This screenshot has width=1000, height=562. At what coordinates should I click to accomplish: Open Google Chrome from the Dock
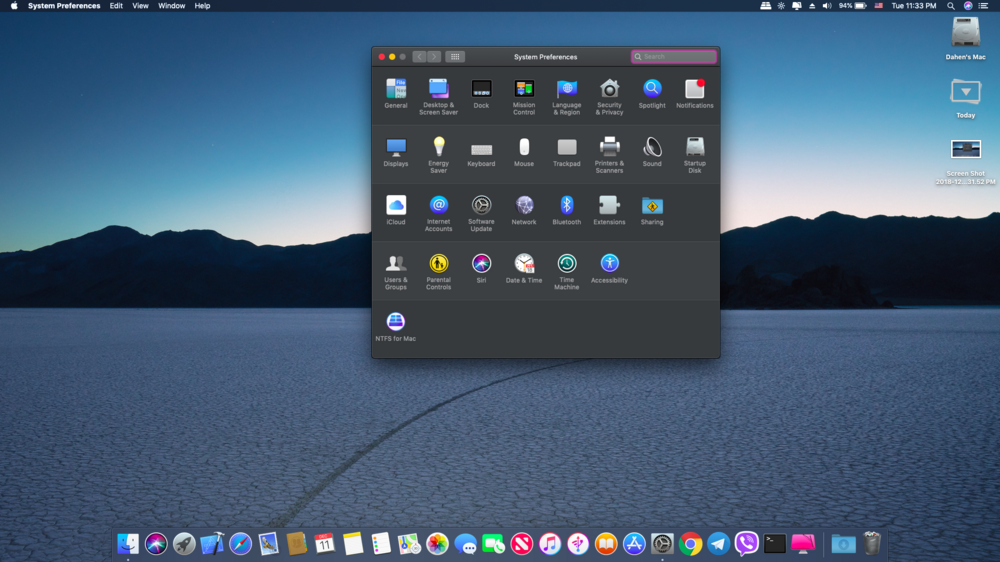[690, 544]
